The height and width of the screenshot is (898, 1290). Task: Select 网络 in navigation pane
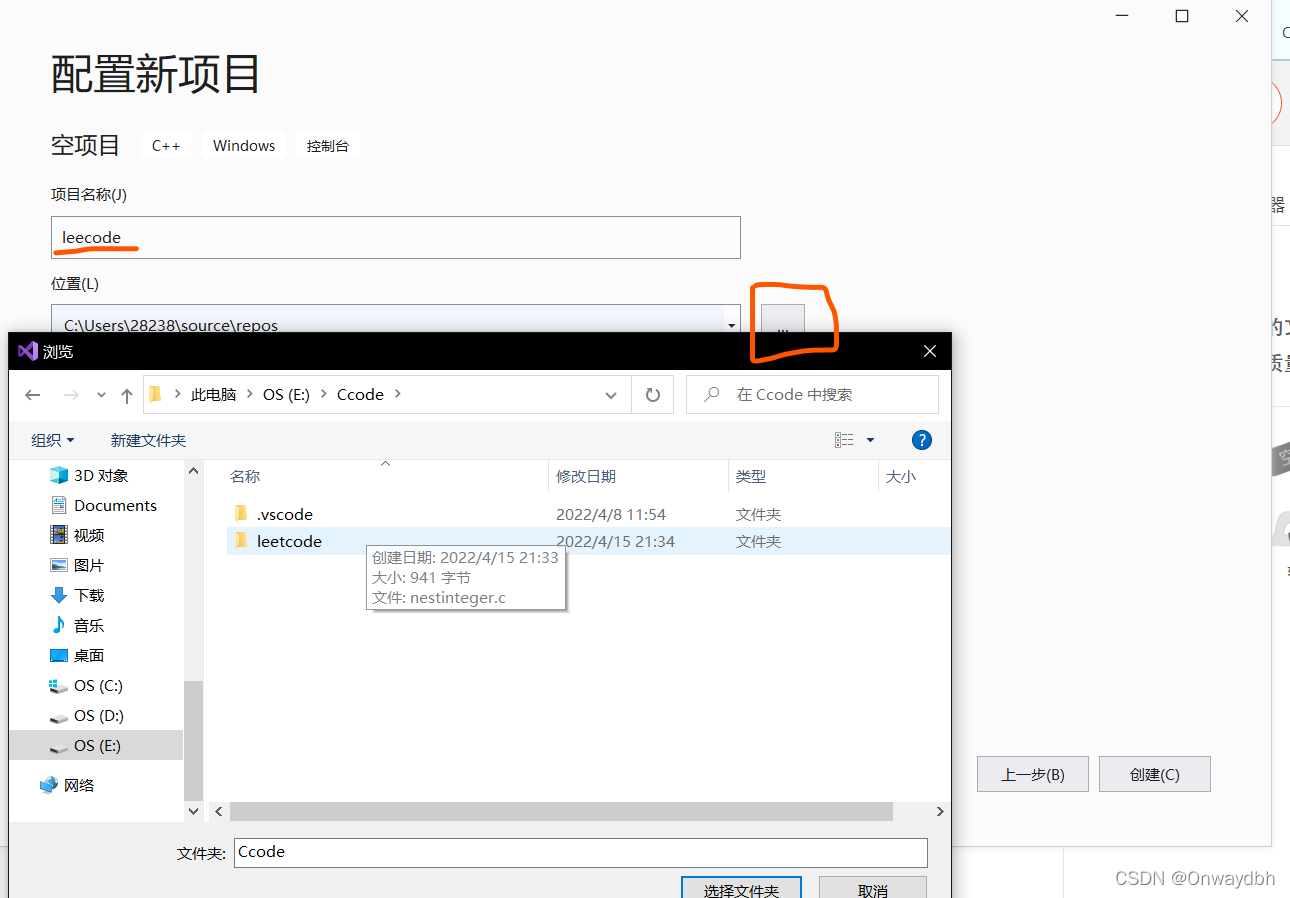[67, 785]
